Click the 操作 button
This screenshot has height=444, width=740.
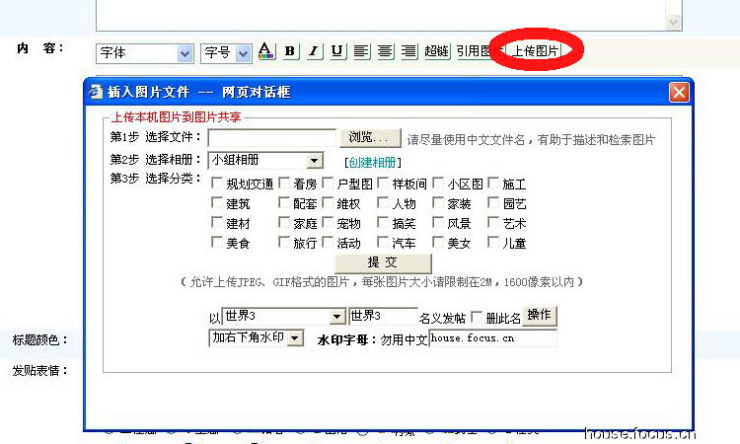point(539,315)
